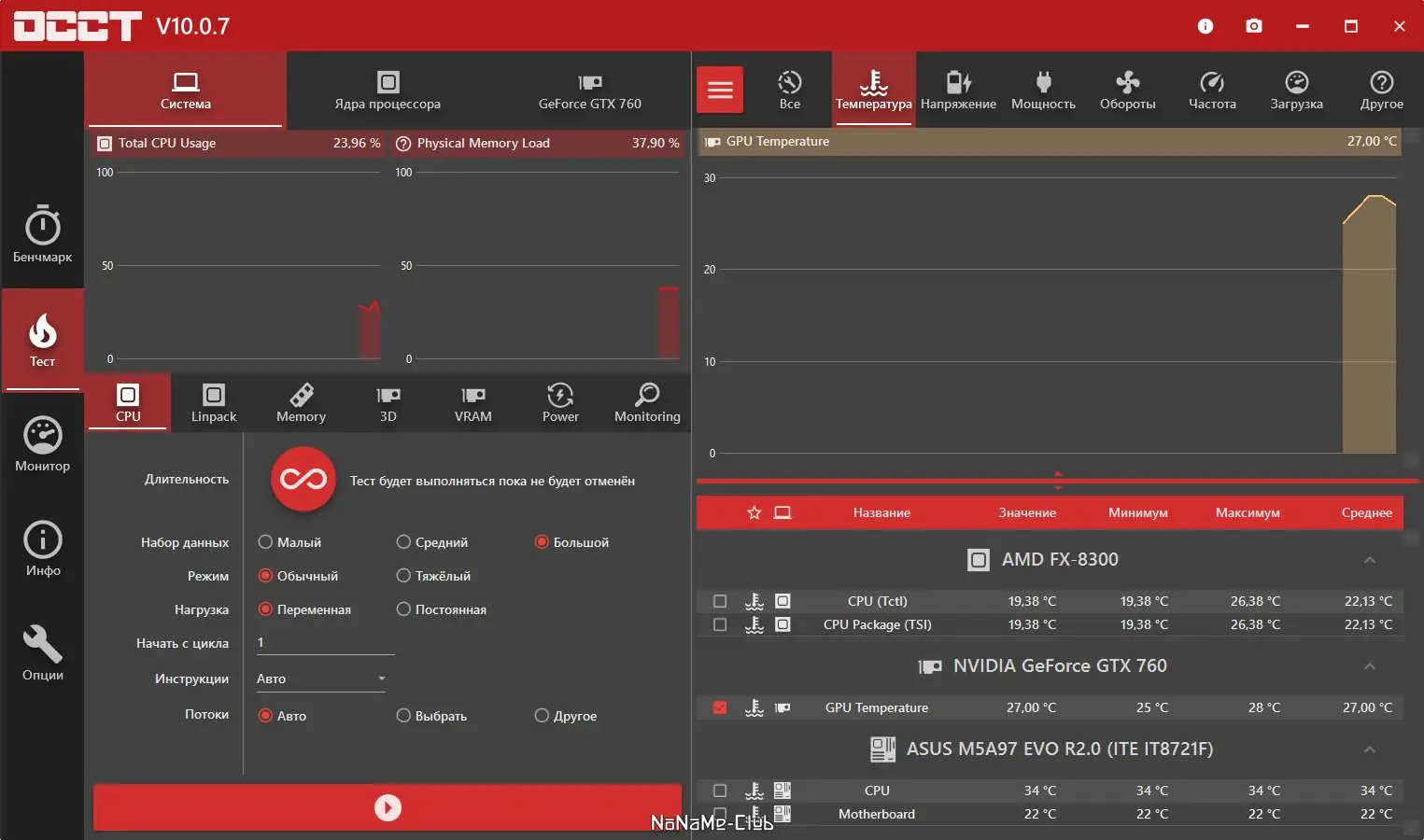Sort table by Значение column
The image size is (1424, 840).
(1027, 512)
